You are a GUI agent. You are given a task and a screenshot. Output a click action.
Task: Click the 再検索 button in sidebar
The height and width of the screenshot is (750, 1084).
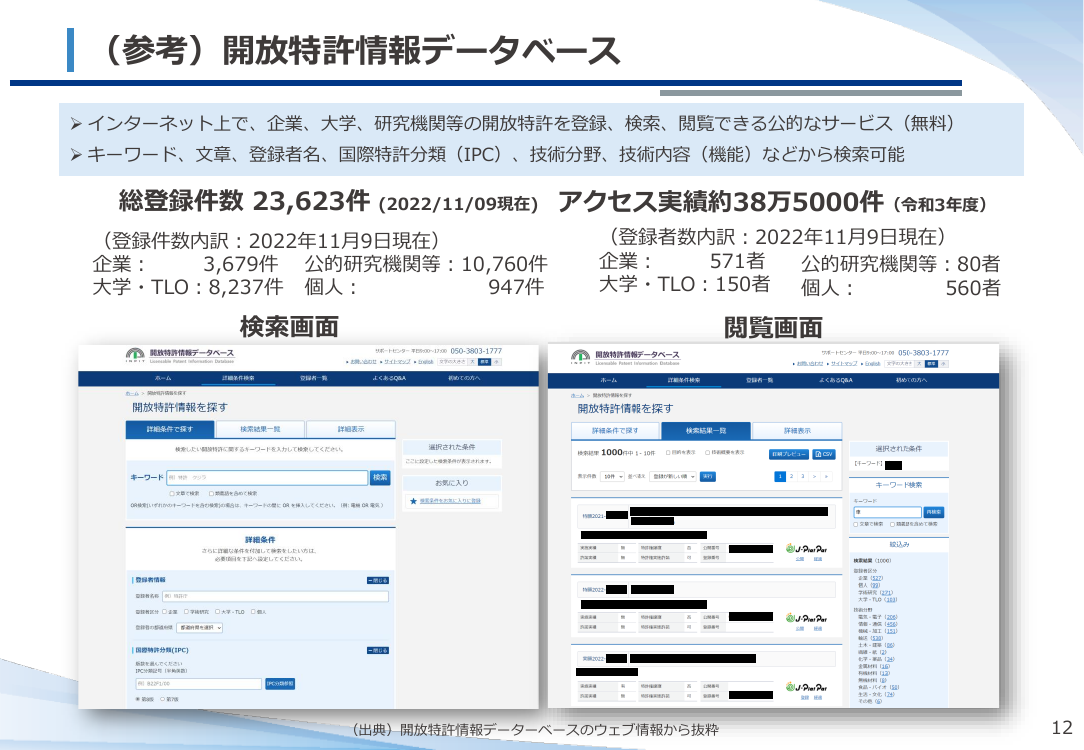click(934, 512)
